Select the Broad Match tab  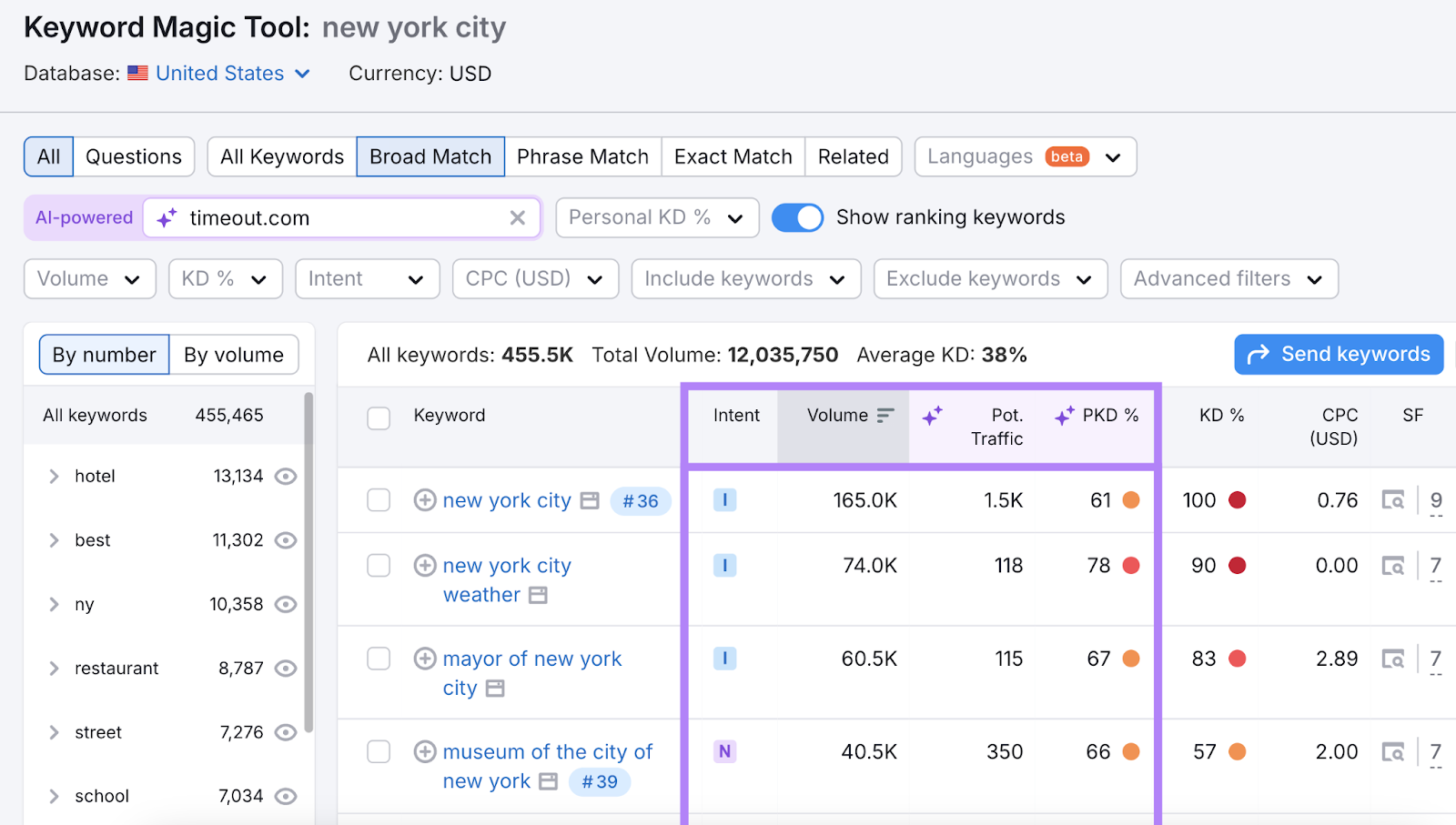point(430,156)
